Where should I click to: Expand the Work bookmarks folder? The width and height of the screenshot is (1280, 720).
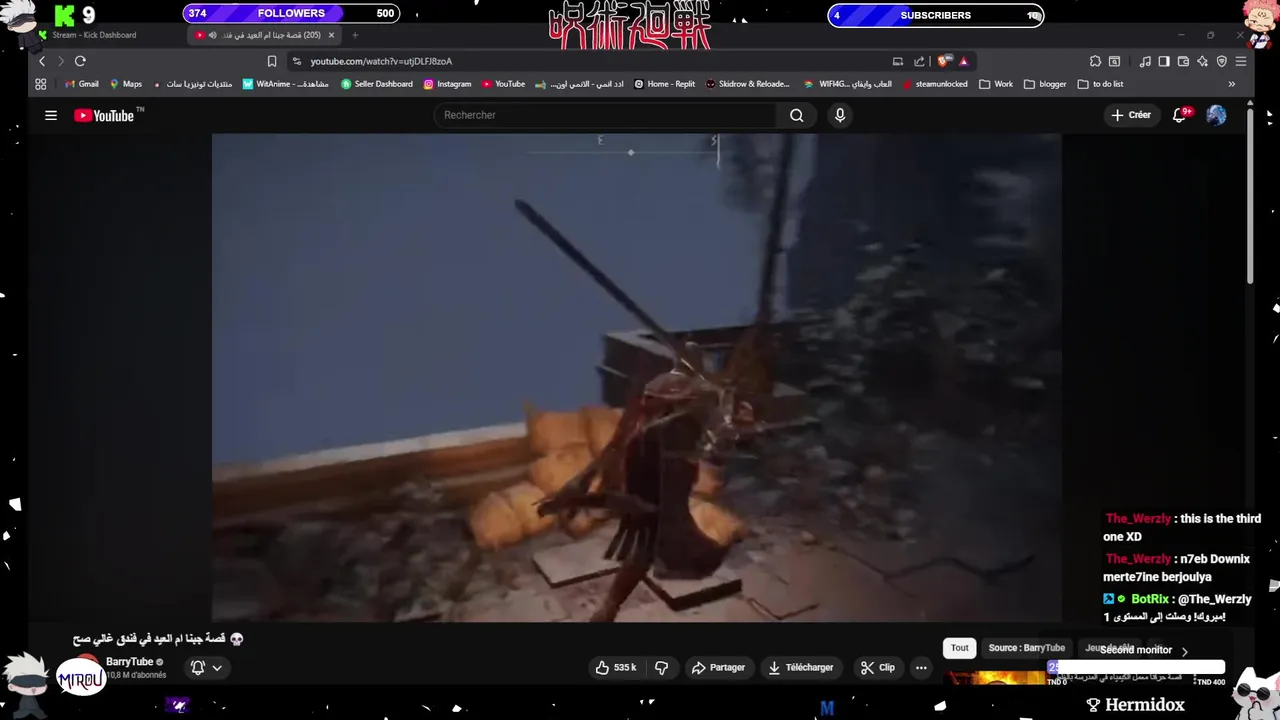(996, 84)
